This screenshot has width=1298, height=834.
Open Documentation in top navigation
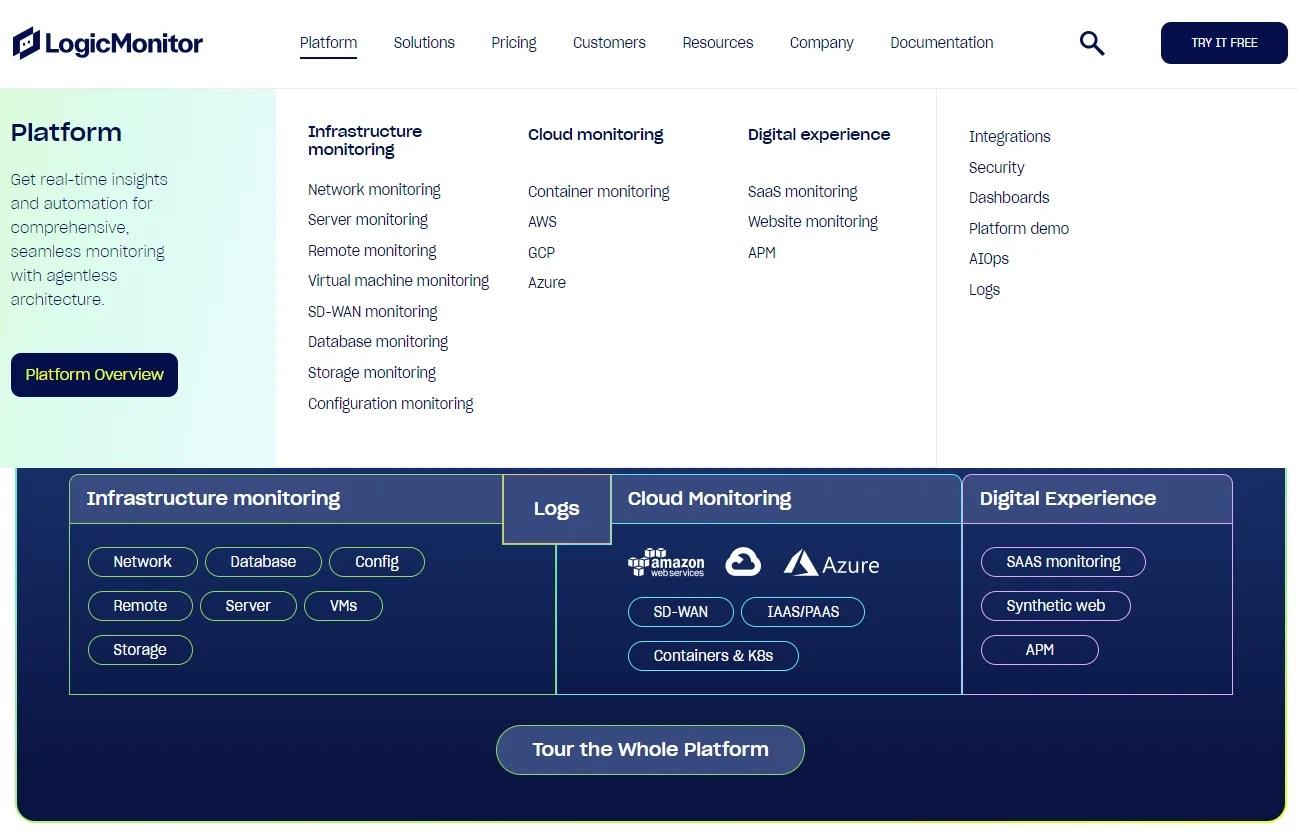point(942,43)
